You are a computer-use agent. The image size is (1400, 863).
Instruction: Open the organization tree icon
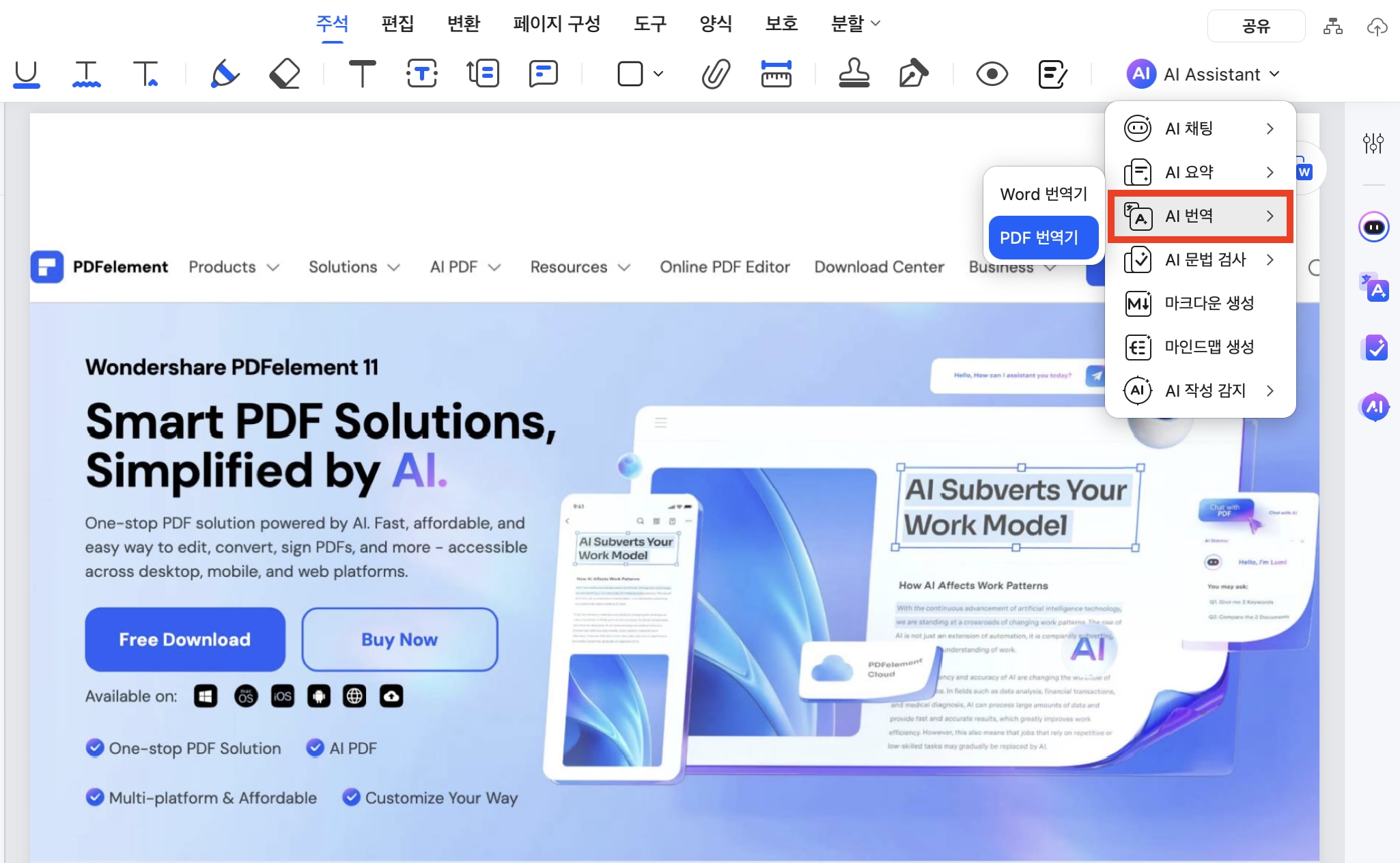point(1332,27)
